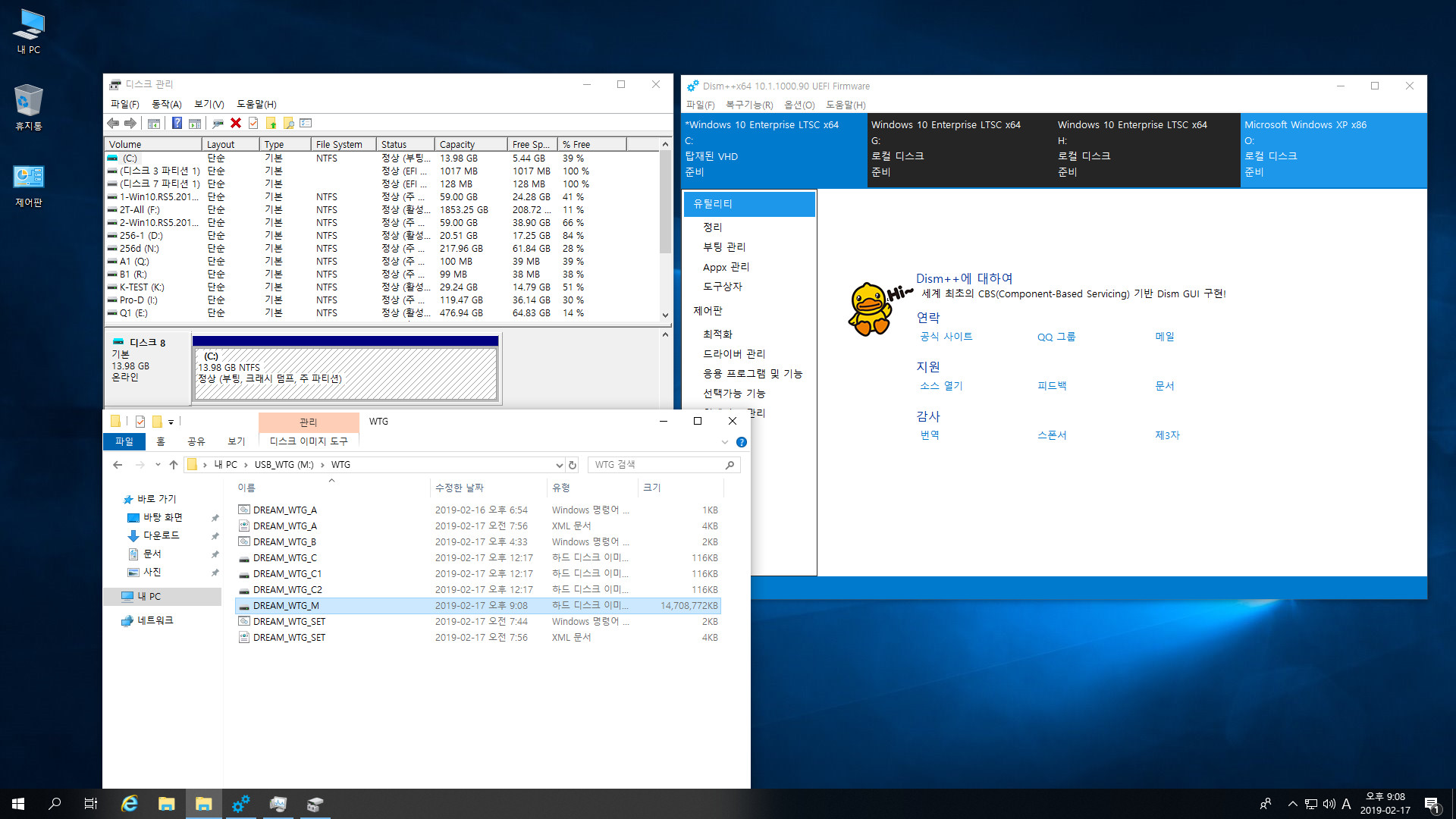Open the 파일(F) menu in Disk Management
1456x819 pixels.
[x=125, y=104]
